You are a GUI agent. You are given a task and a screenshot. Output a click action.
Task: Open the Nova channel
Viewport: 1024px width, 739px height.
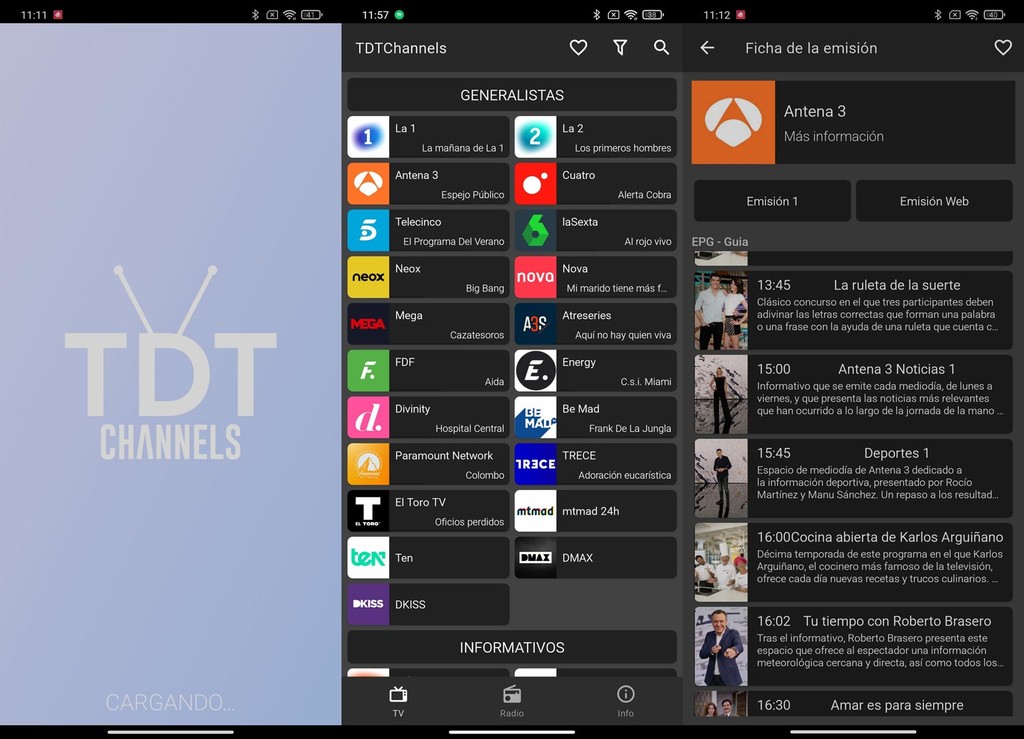(x=595, y=277)
